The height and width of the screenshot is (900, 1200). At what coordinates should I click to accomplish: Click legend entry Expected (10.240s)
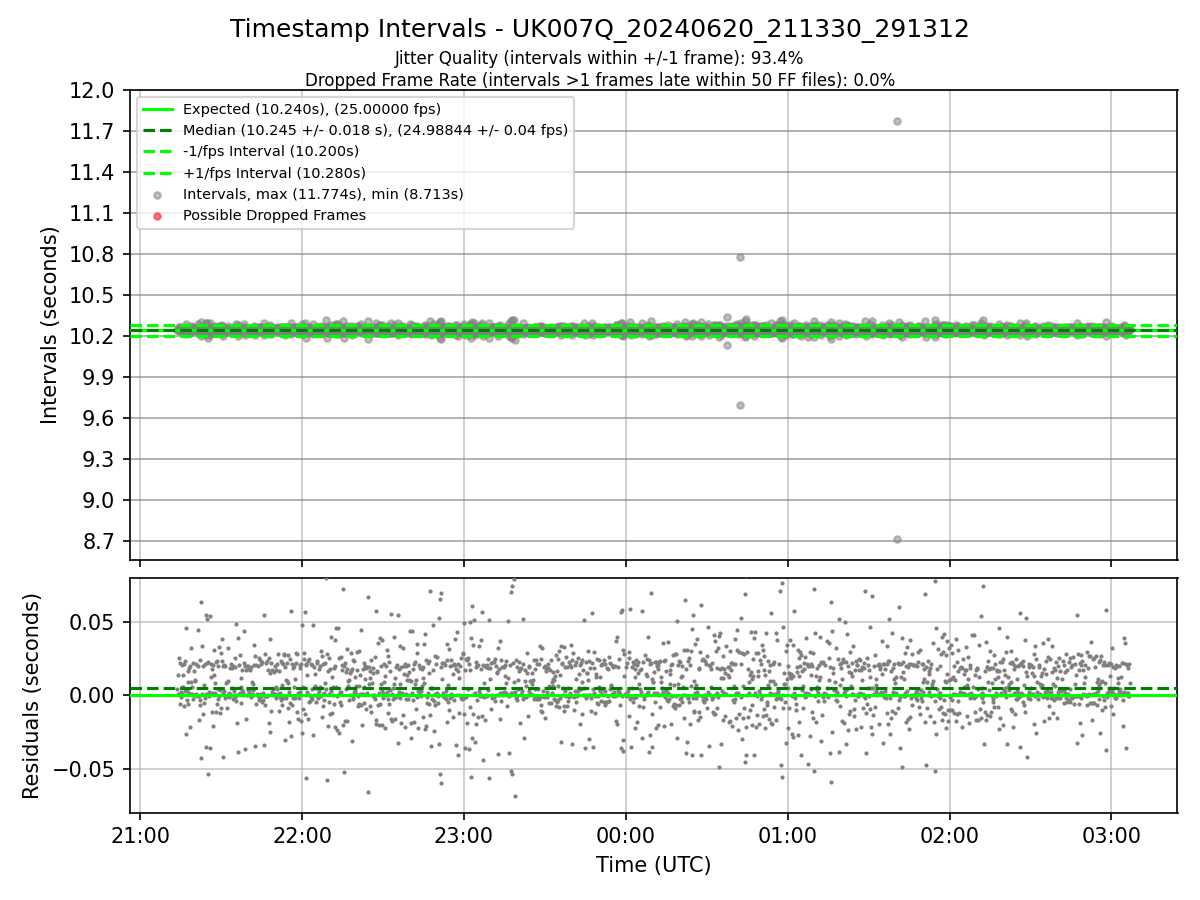point(312,109)
